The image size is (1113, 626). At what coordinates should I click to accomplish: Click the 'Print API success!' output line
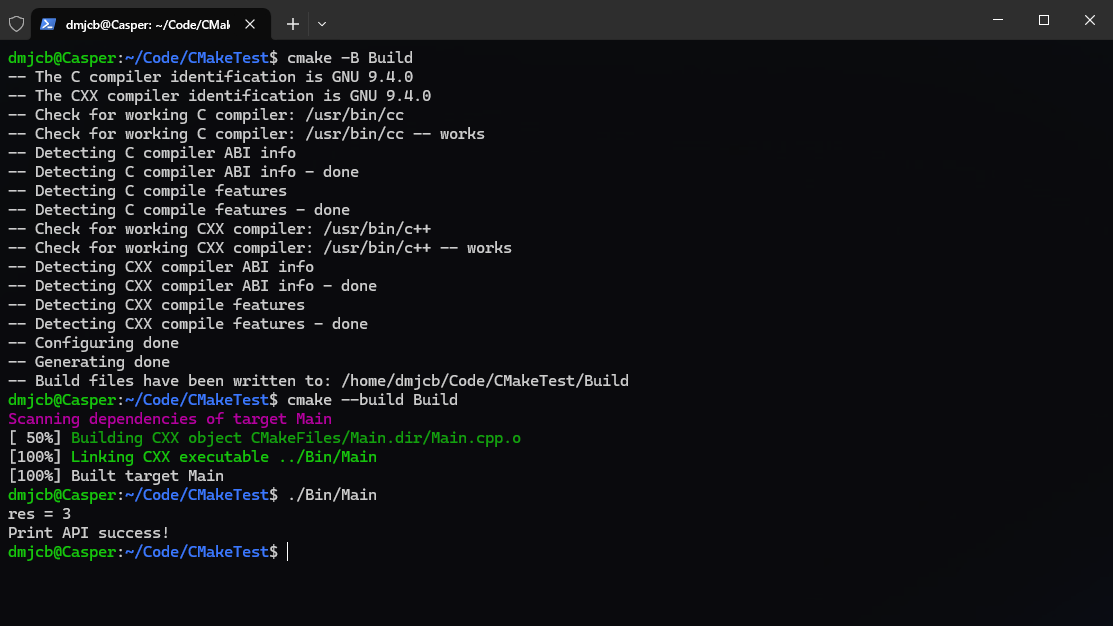[x=89, y=533]
